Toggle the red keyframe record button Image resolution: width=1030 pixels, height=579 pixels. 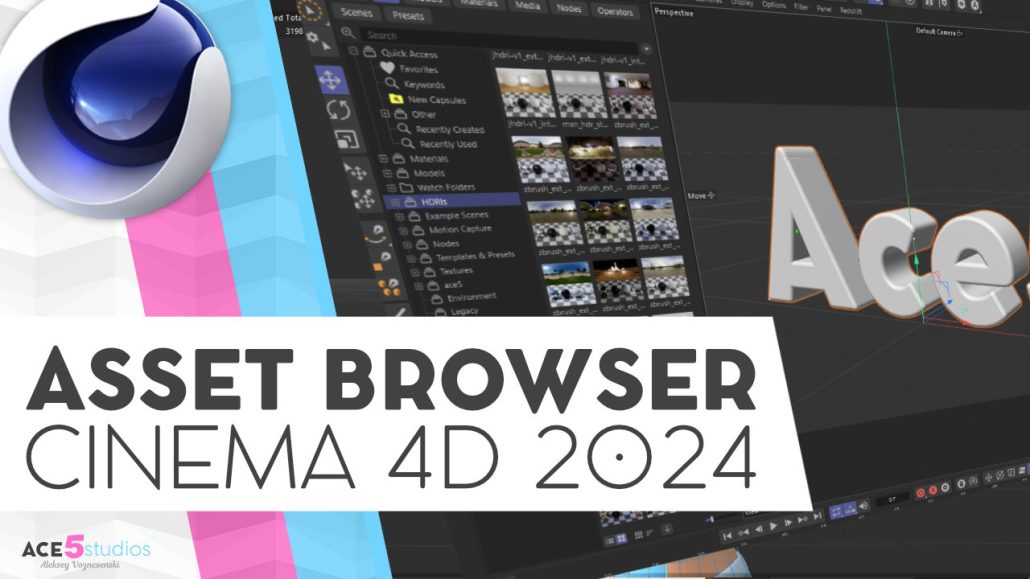tap(920, 492)
